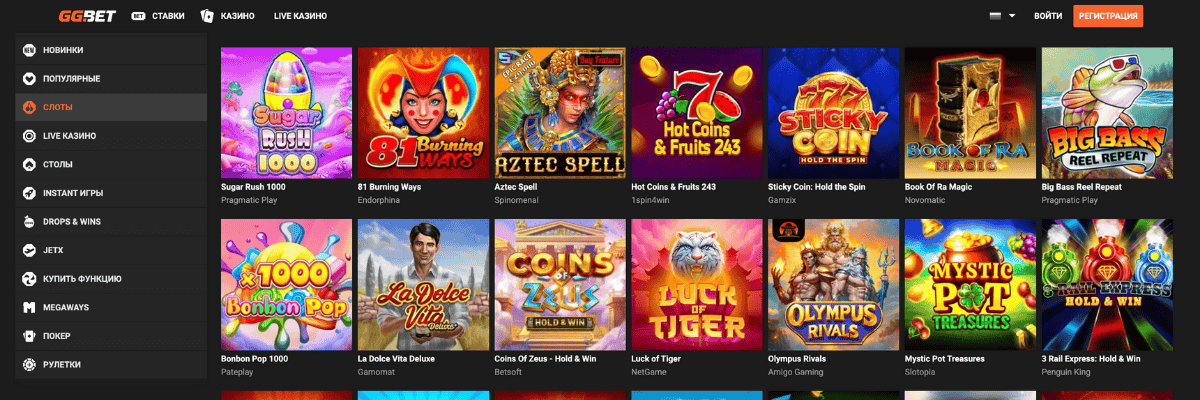Open Казино from the top navigation

point(227,16)
